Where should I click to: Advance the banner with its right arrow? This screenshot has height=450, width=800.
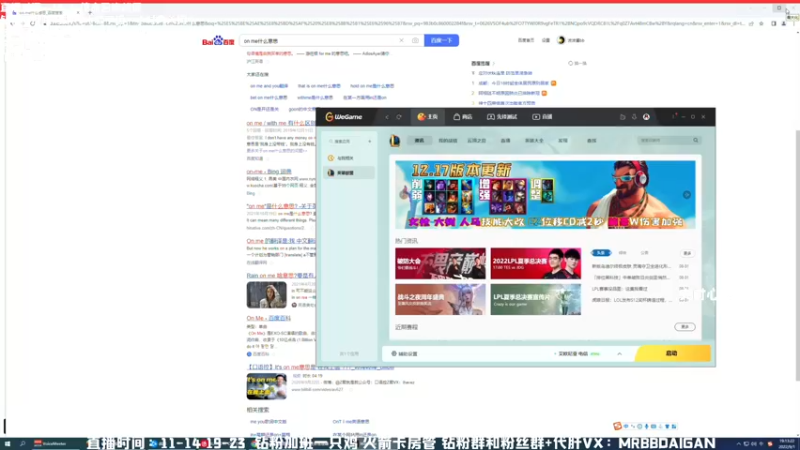pyautogui.click(x=687, y=195)
